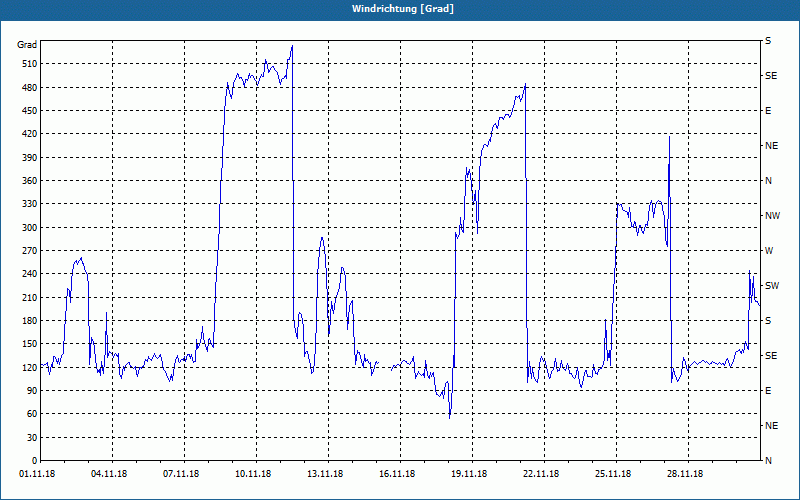Select the 210 y-axis value
The width and height of the screenshot is (800, 500).
pyautogui.click(x=30, y=297)
